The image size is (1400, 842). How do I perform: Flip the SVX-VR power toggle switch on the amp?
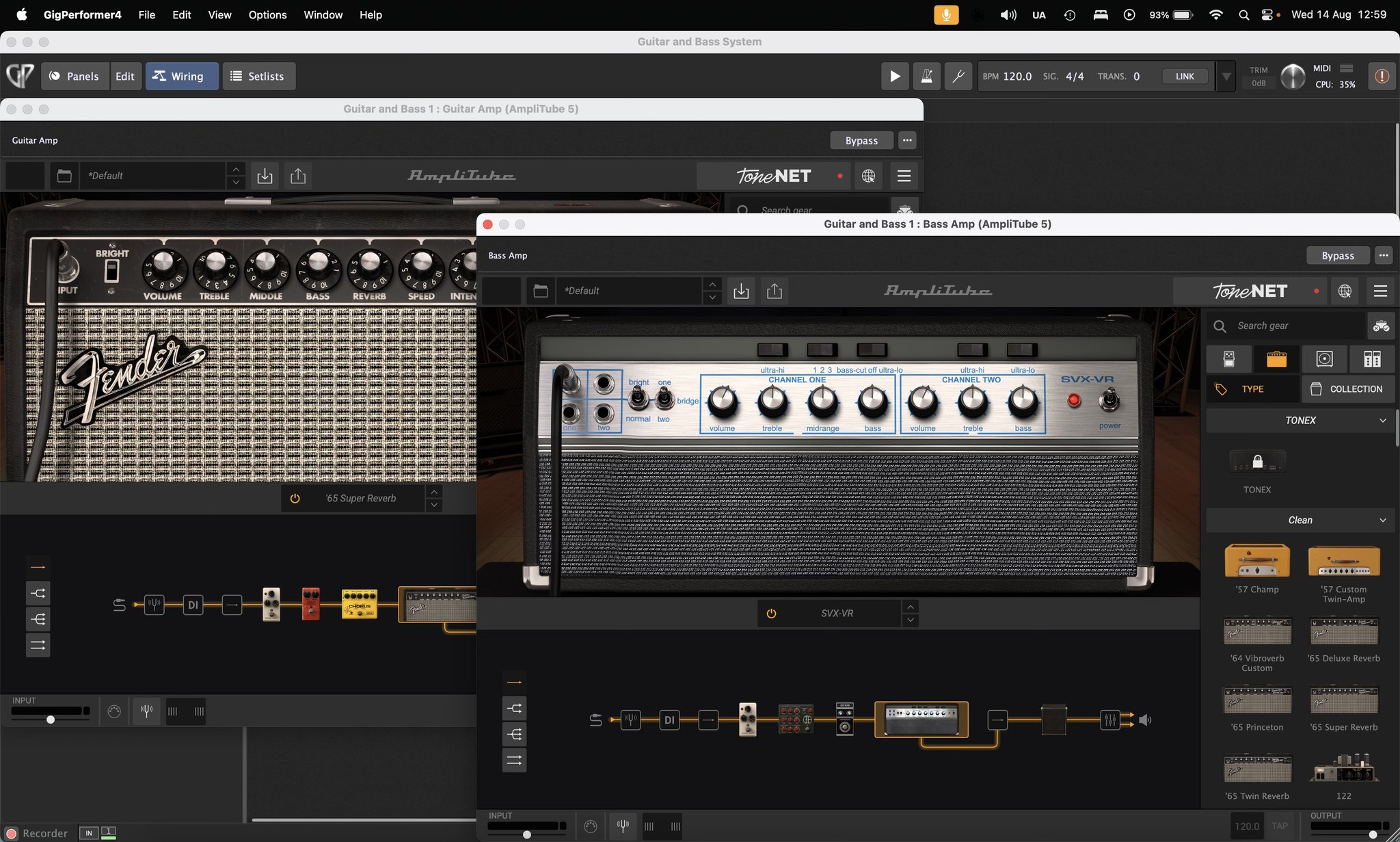(1109, 399)
